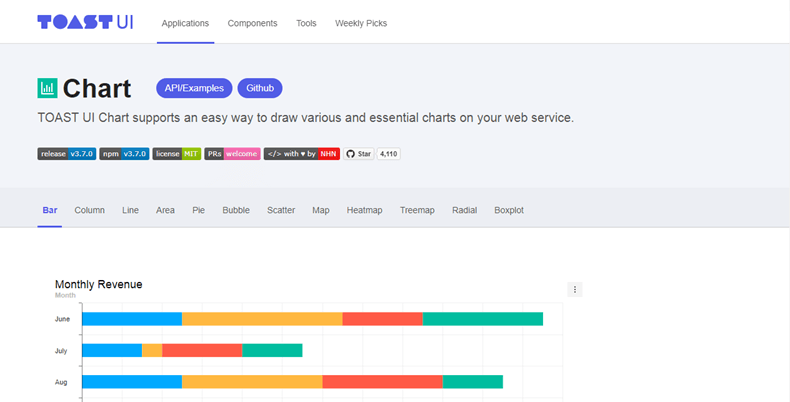Open the API/Examples button
The height and width of the screenshot is (402, 790).
[x=194, y=88]
